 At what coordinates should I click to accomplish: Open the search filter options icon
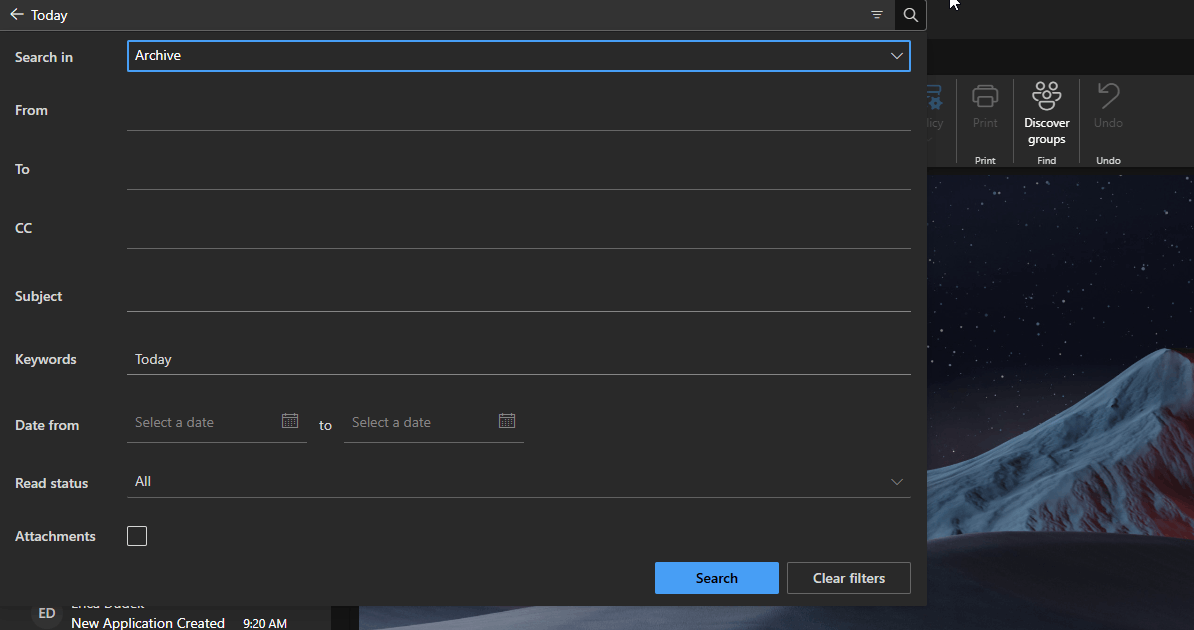pos(876,14)
